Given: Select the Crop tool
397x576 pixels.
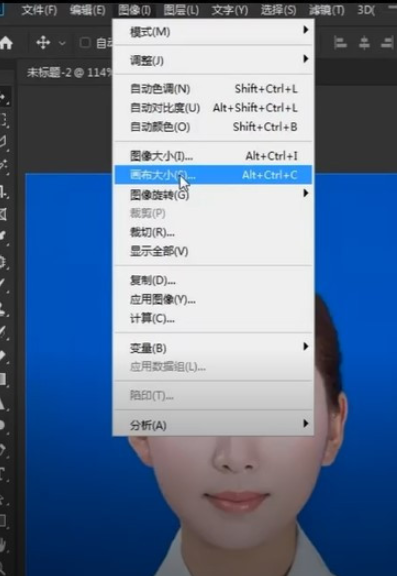Looking at the screenshot, I should pyautogui.click(x=3, y=191).
